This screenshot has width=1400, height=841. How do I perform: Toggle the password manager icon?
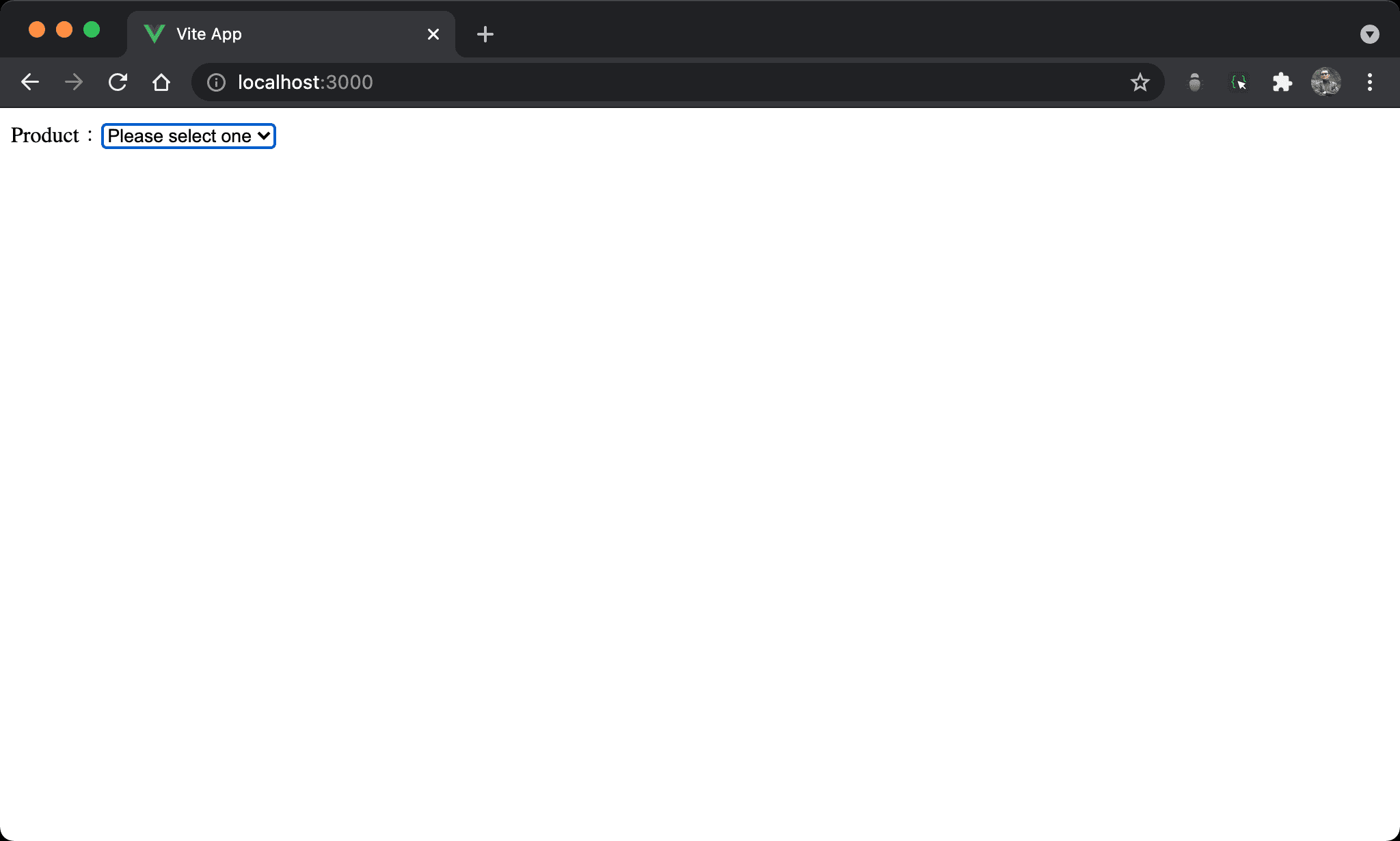pos(1194,82)
